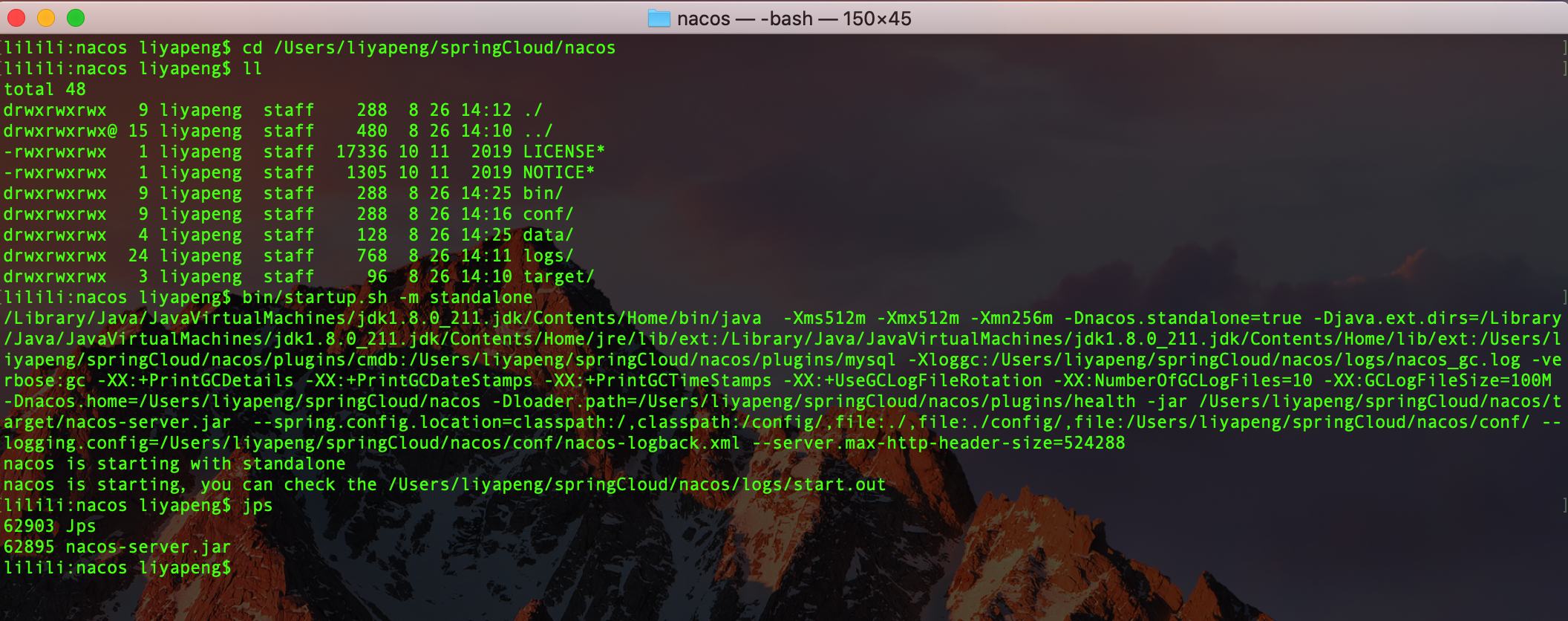
Task: Click the '--server.max-http-header-size=524288' text
Action: 938,443
